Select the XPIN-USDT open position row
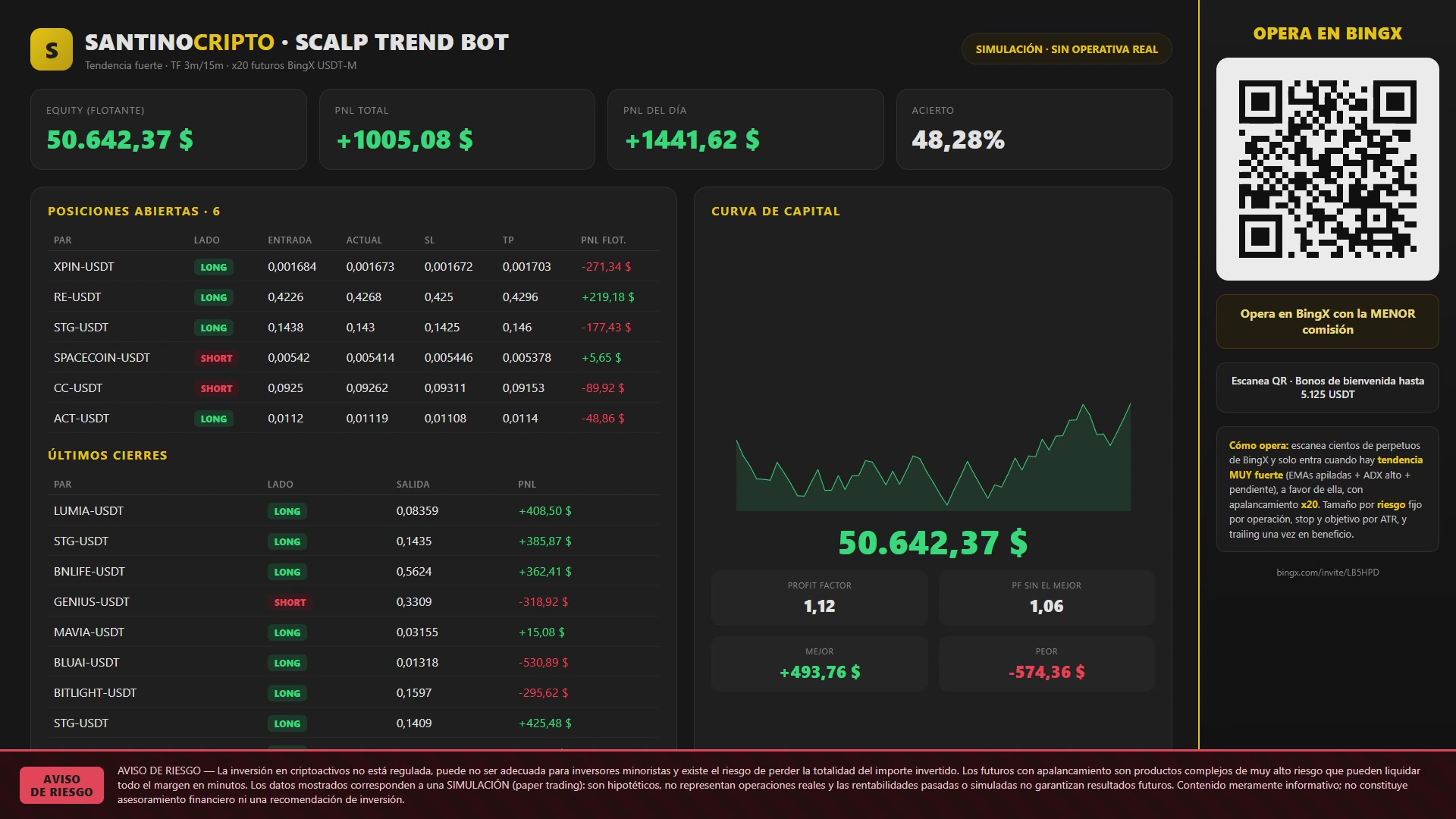Image resolution: width=1456 pixels, height=819 pixels. (x=353, y=267)
